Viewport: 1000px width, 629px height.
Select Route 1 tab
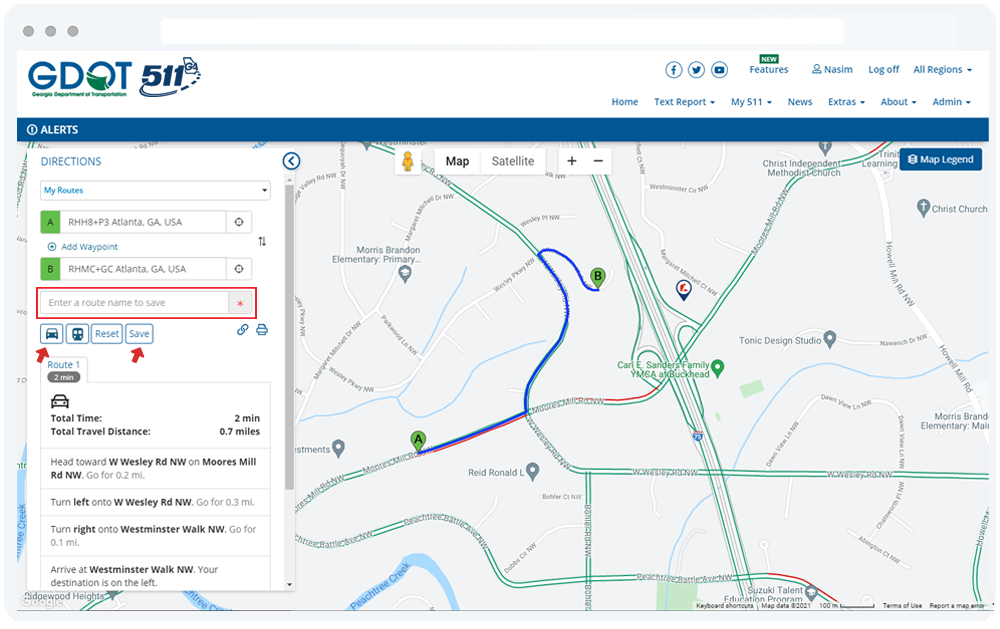(64, 370)
